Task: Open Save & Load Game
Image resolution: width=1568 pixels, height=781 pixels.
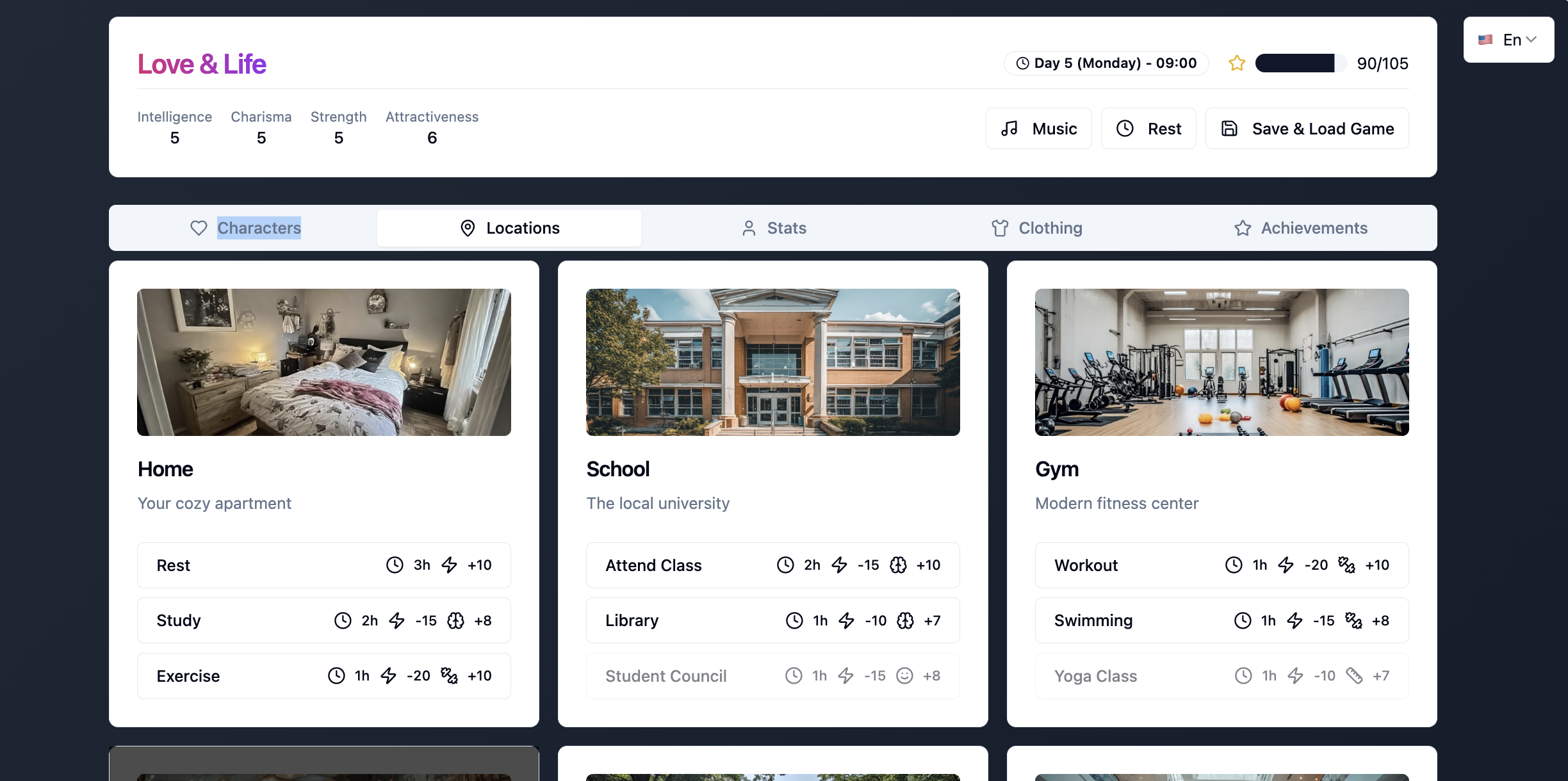Action: [x=1307, y=129]
